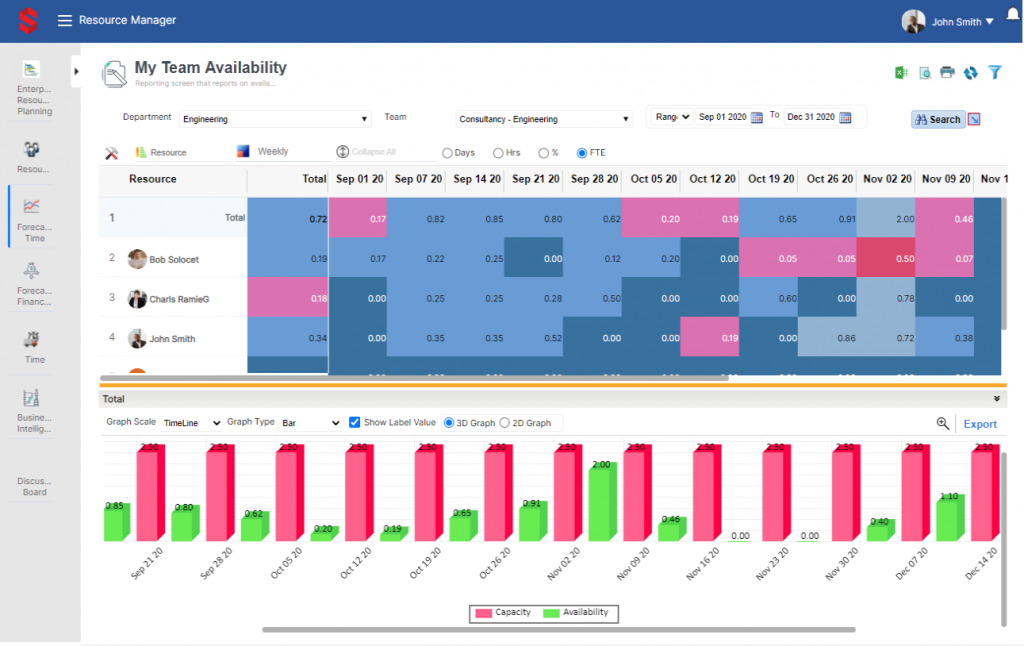Print the availability report
Viewport: 1024px width, 646px height.
point(948,72)
